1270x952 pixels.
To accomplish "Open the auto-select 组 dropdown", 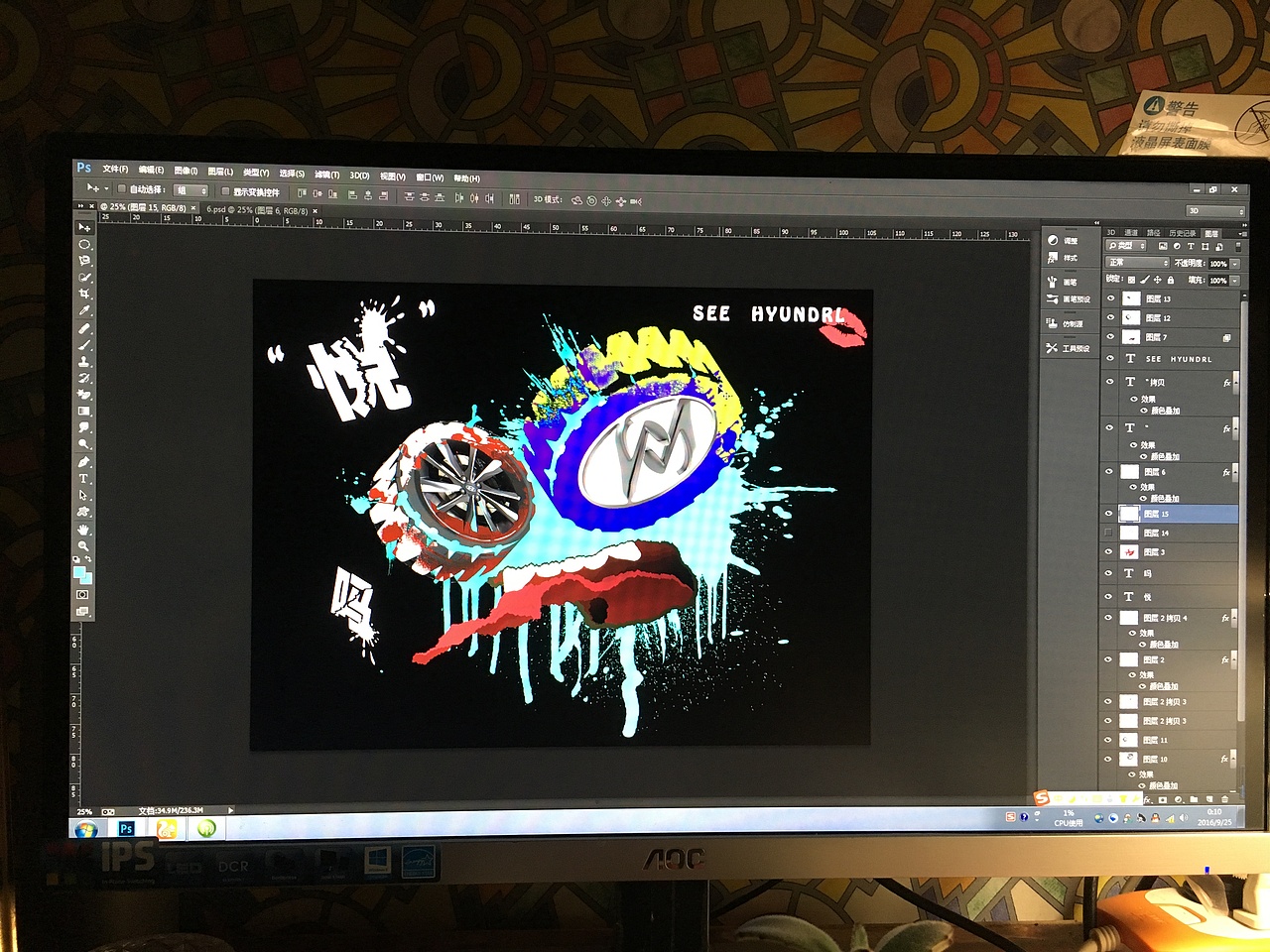I will point(190,190).
